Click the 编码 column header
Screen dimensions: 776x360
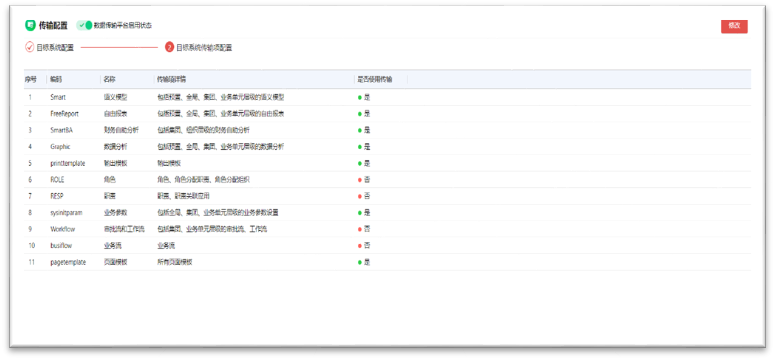pyautogui.click(x=56, y=79)
